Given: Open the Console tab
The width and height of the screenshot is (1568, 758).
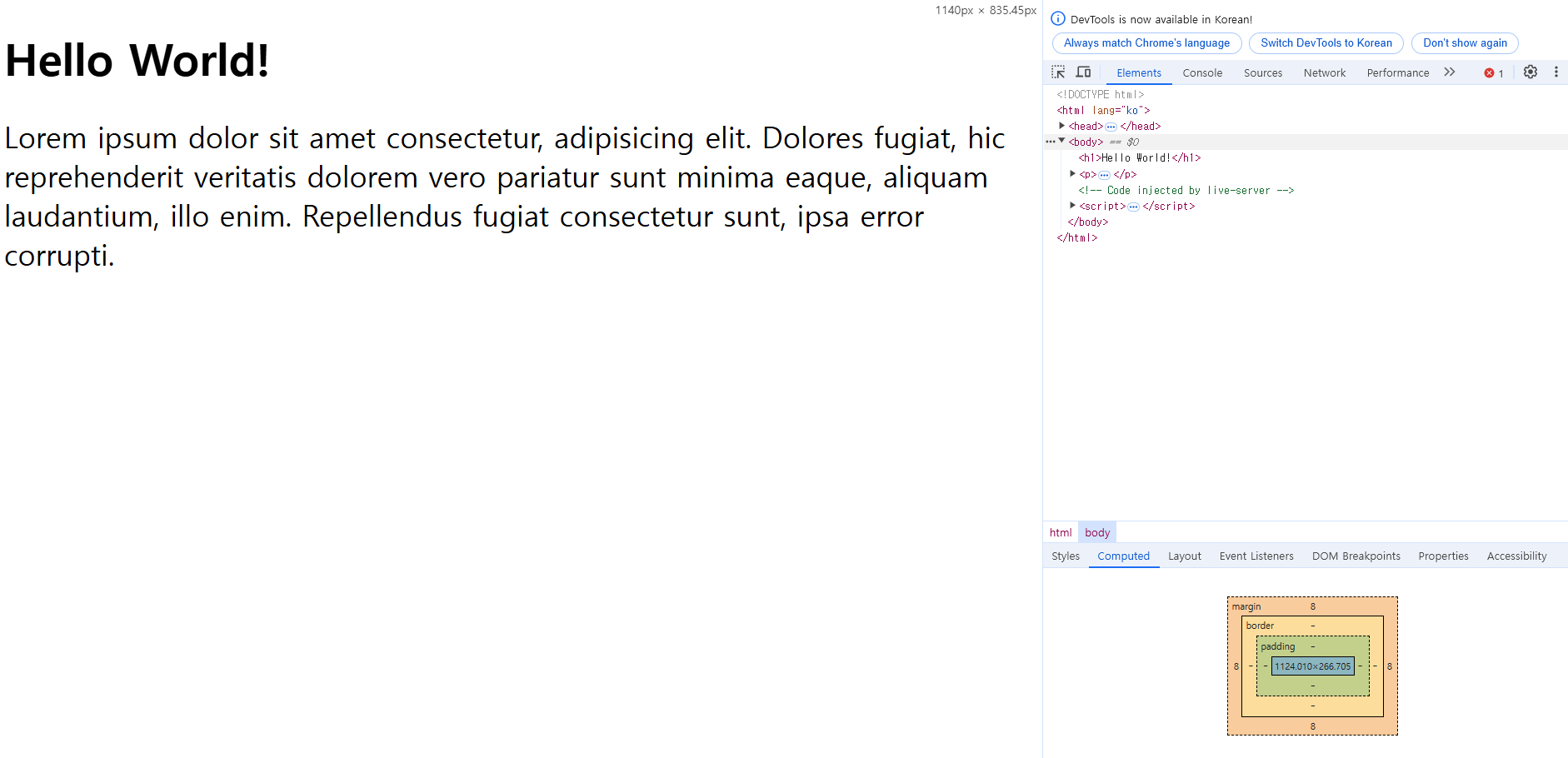Looking at the screenshot, I should (x=1202, y=73).
